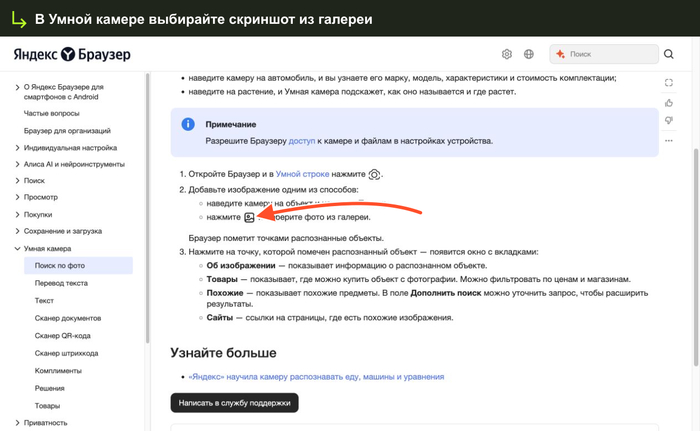Open 'Сканер QR-кода' sidebar item

(x=62, y=335)
